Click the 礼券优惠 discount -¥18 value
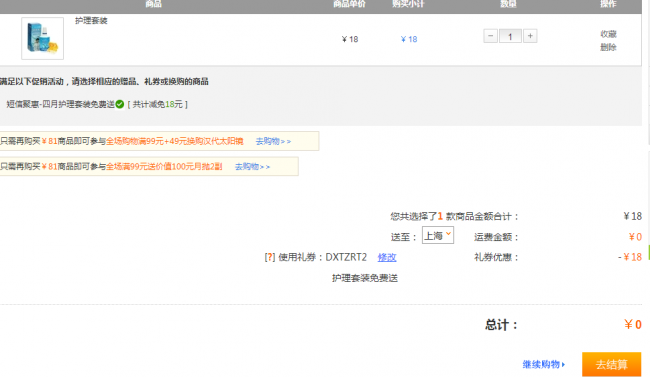 click(630, 257)
